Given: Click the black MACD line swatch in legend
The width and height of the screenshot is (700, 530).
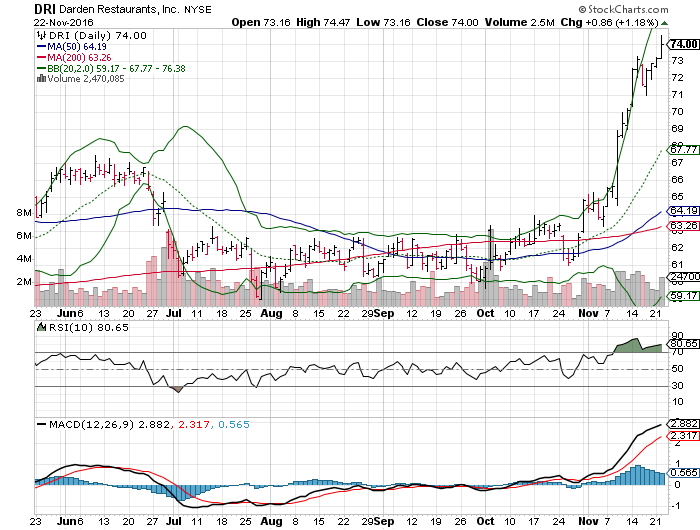Looking at the screenshot, I should pos(42,424).
